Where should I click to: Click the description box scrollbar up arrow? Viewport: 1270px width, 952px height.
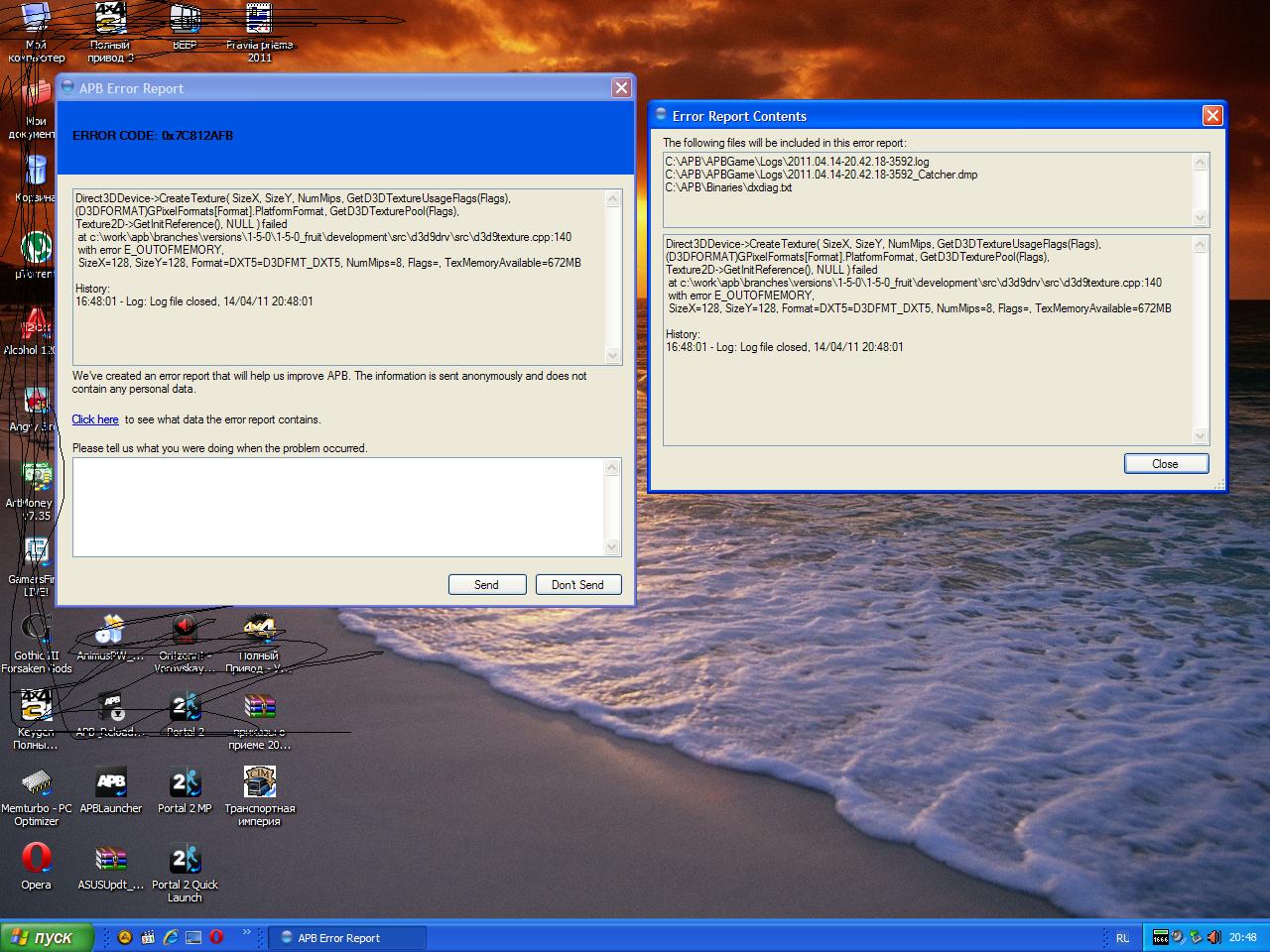pyautogui.click(x=612, y=467)
